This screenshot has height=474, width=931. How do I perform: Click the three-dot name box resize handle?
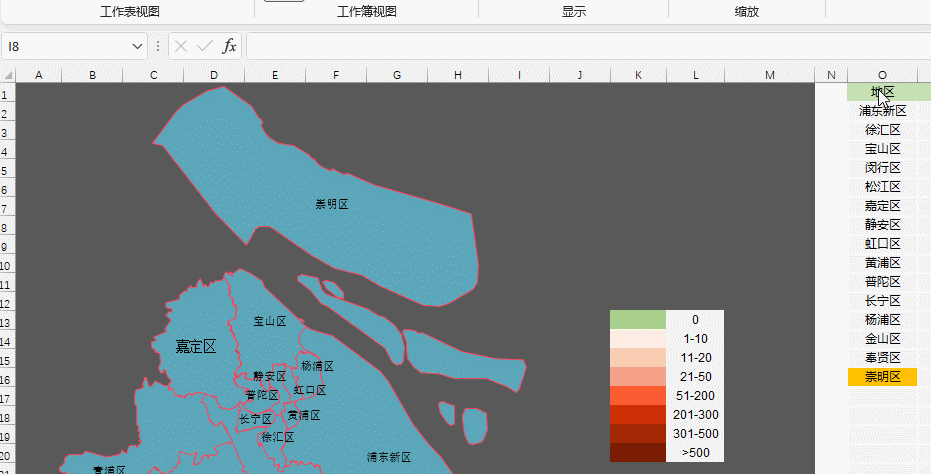[158, 46]
